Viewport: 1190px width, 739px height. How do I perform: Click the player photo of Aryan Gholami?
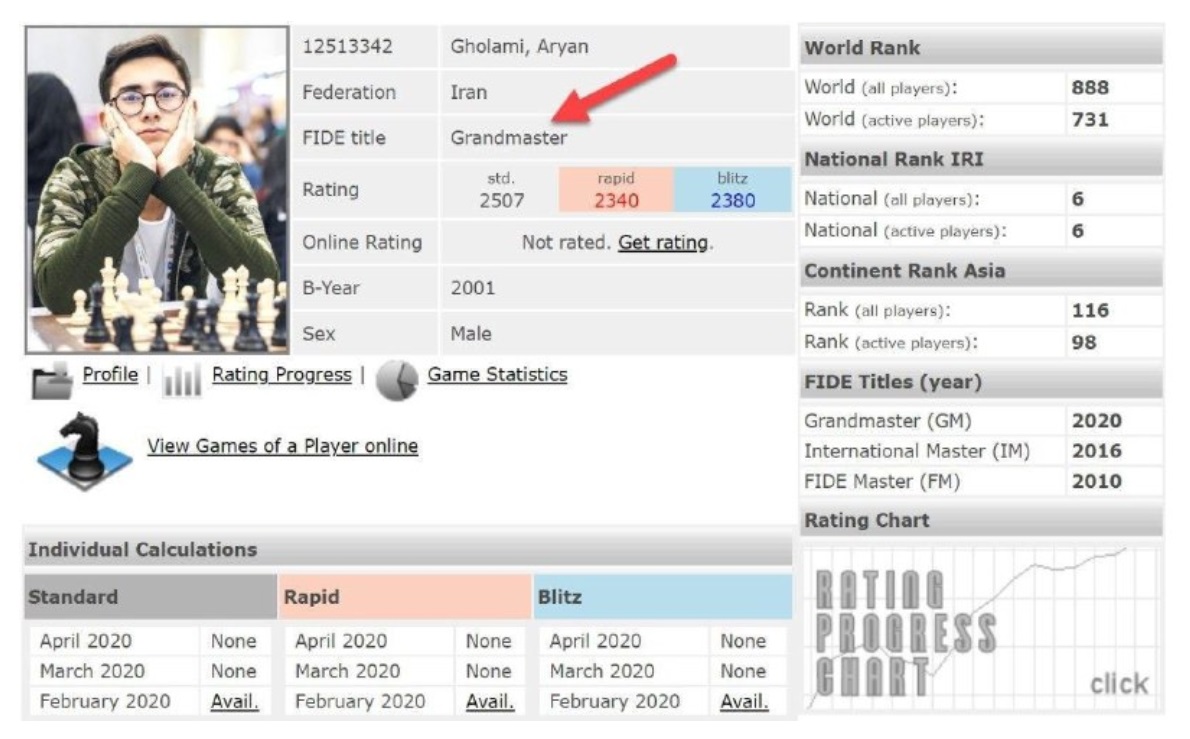click(157, 190)
